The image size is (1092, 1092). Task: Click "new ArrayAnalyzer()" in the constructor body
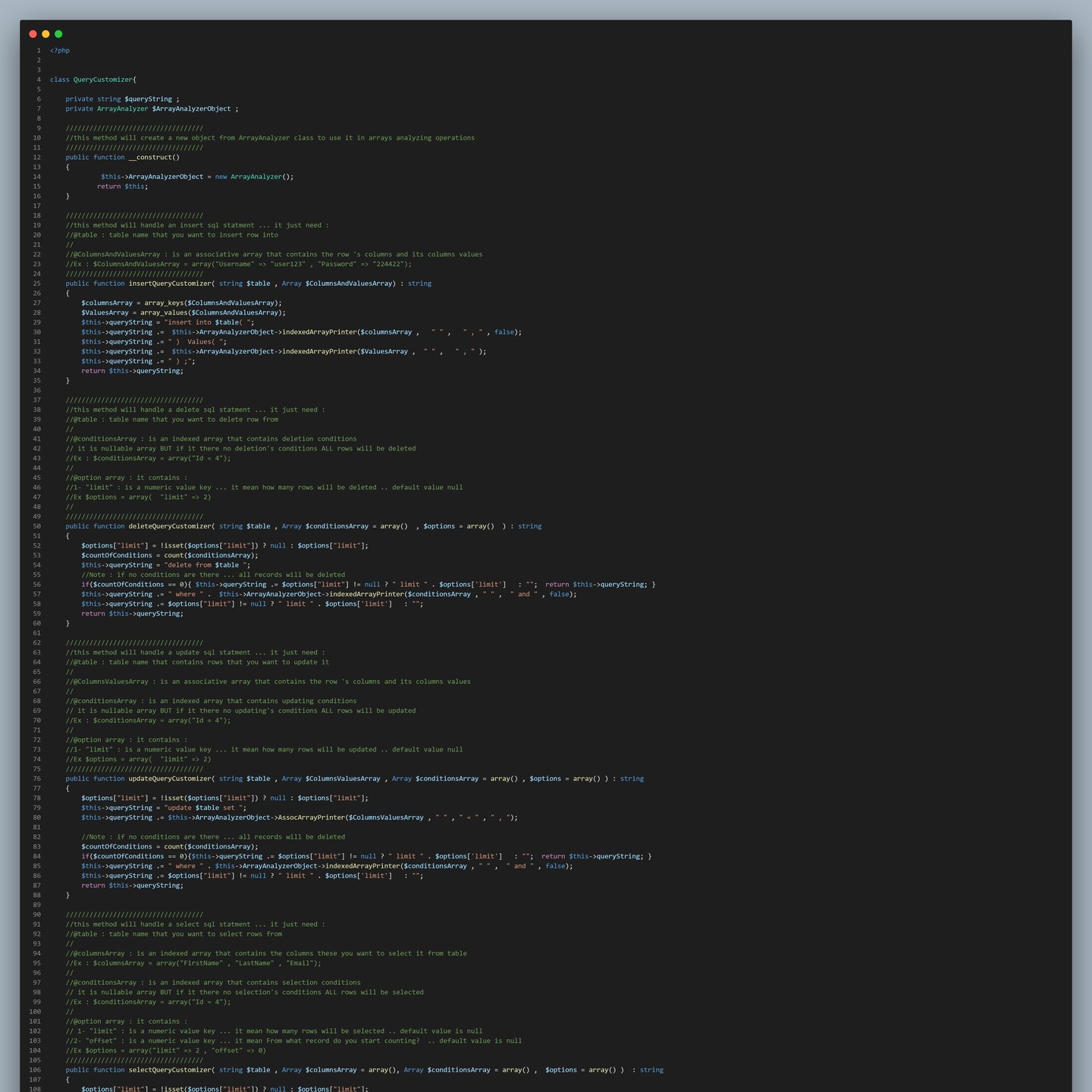point(253,177)
